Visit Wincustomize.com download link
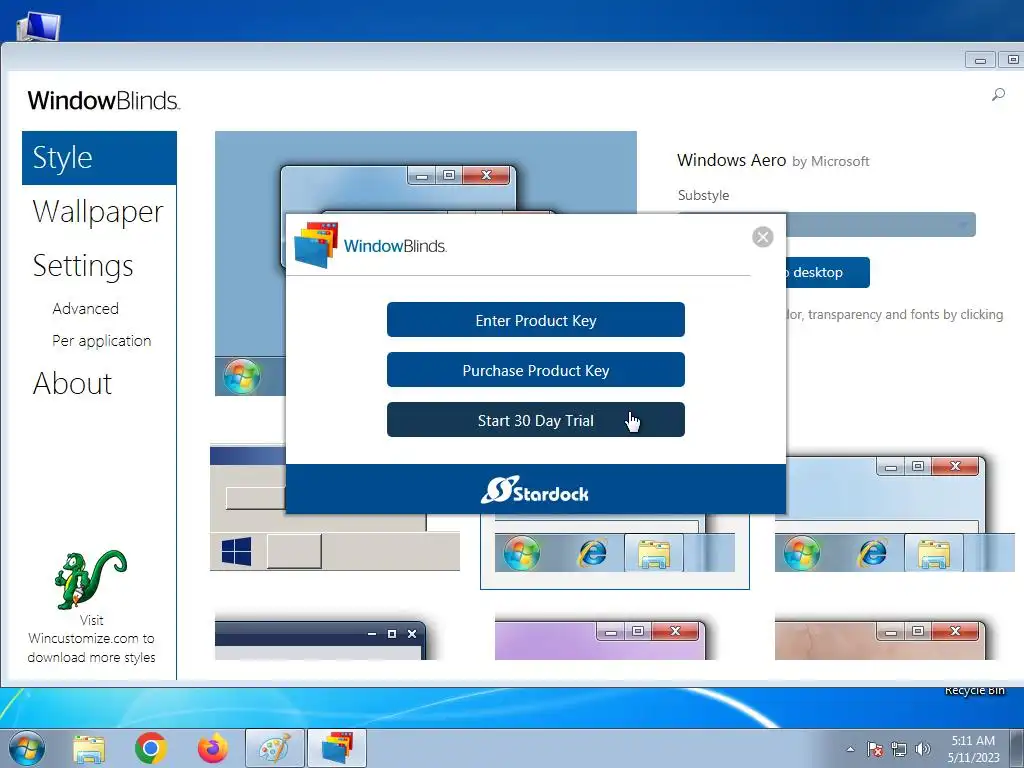Image resolution: width=1024 pixels, height=768 pixels. coord(91,639)
